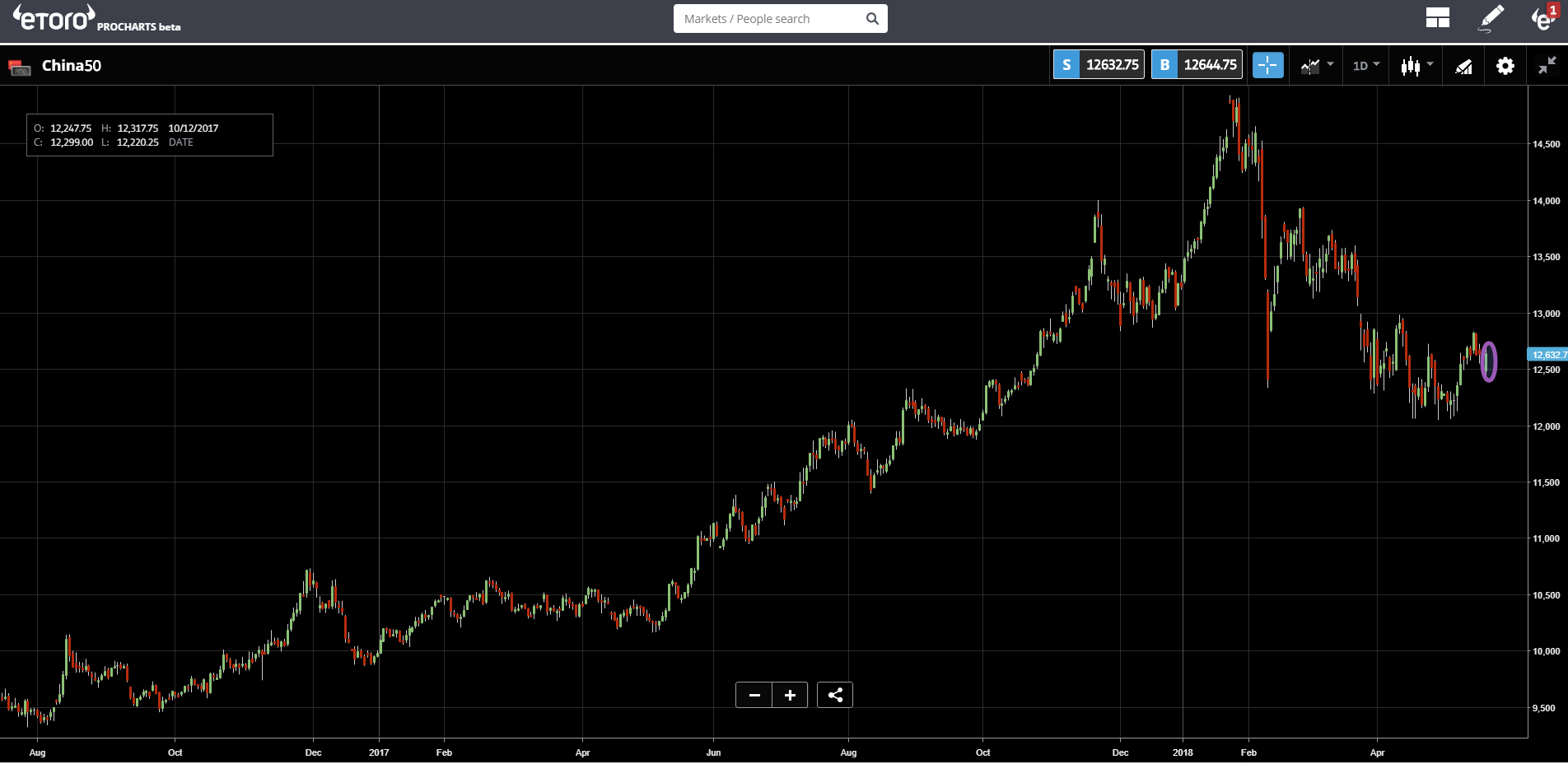Expand the 1D timeframe dropdown
This screenshot has width=1568, height=764.
tap(1366, 65)
